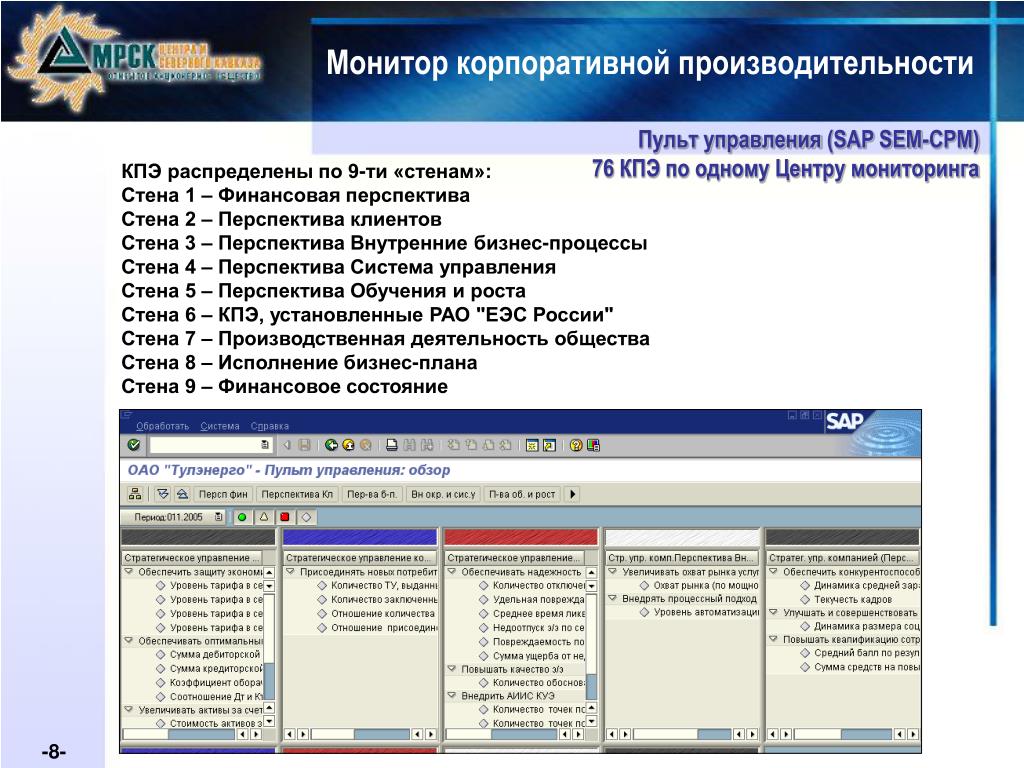Click the Last Page icon

[x=505, y=445]
